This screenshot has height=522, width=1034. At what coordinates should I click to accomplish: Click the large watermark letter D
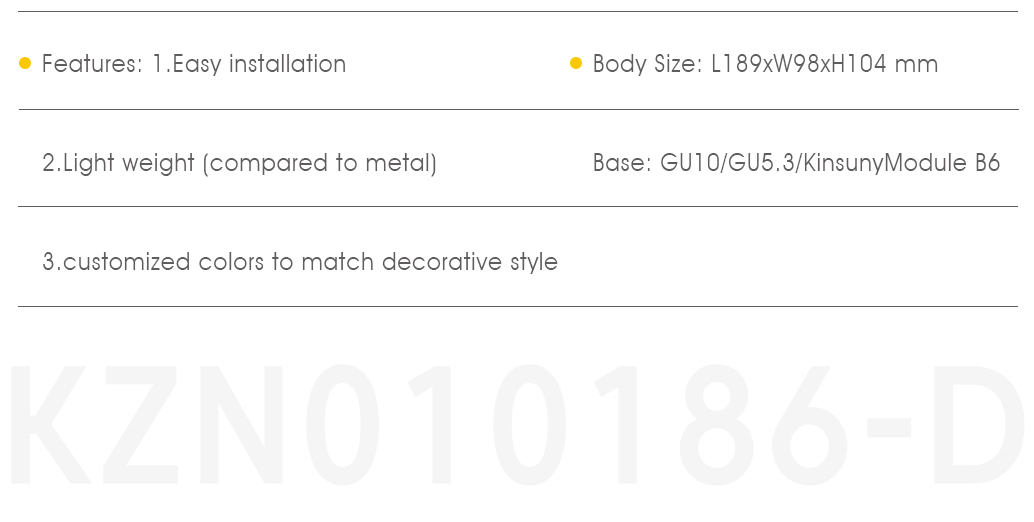(978, 426)
